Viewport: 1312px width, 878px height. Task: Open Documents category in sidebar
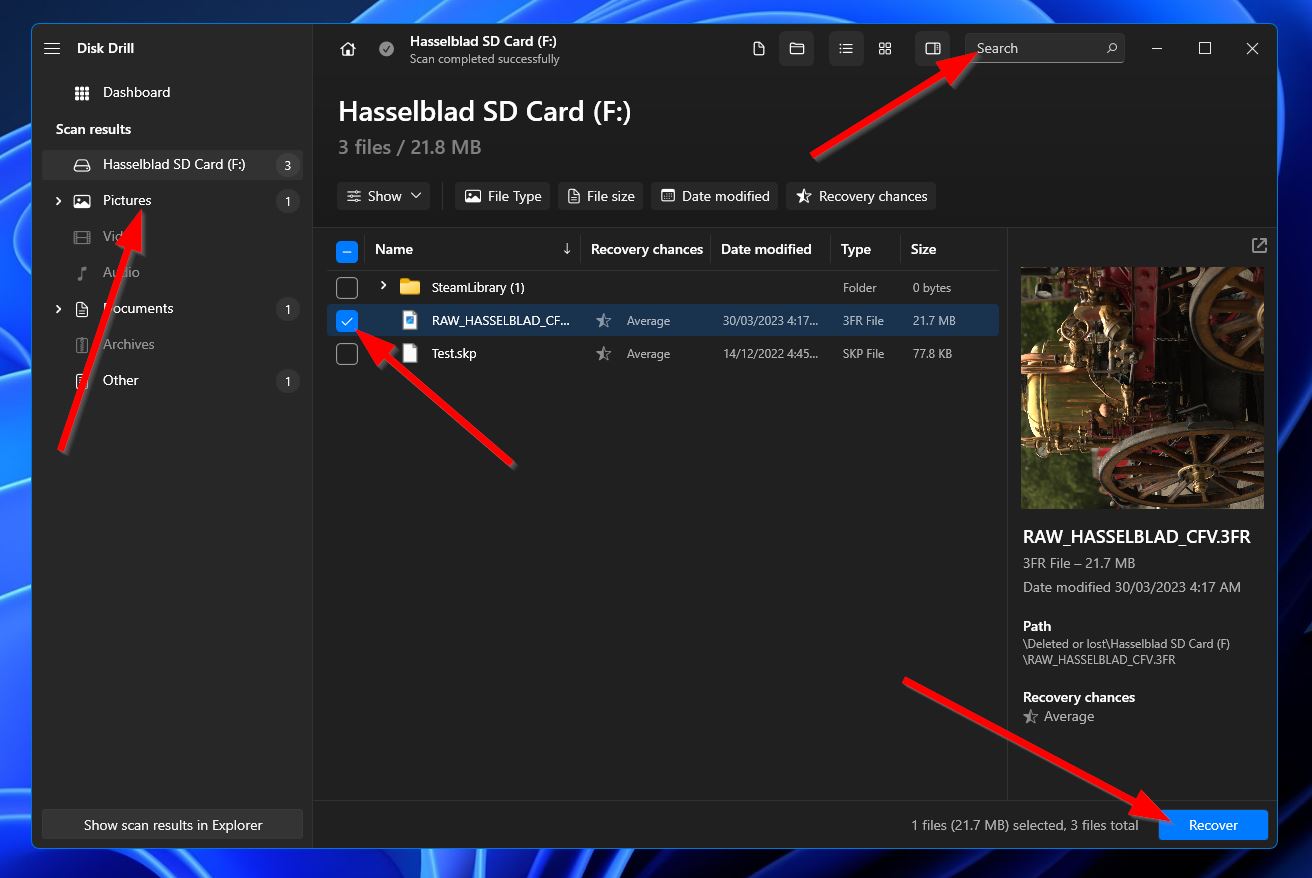coord(138,309)
